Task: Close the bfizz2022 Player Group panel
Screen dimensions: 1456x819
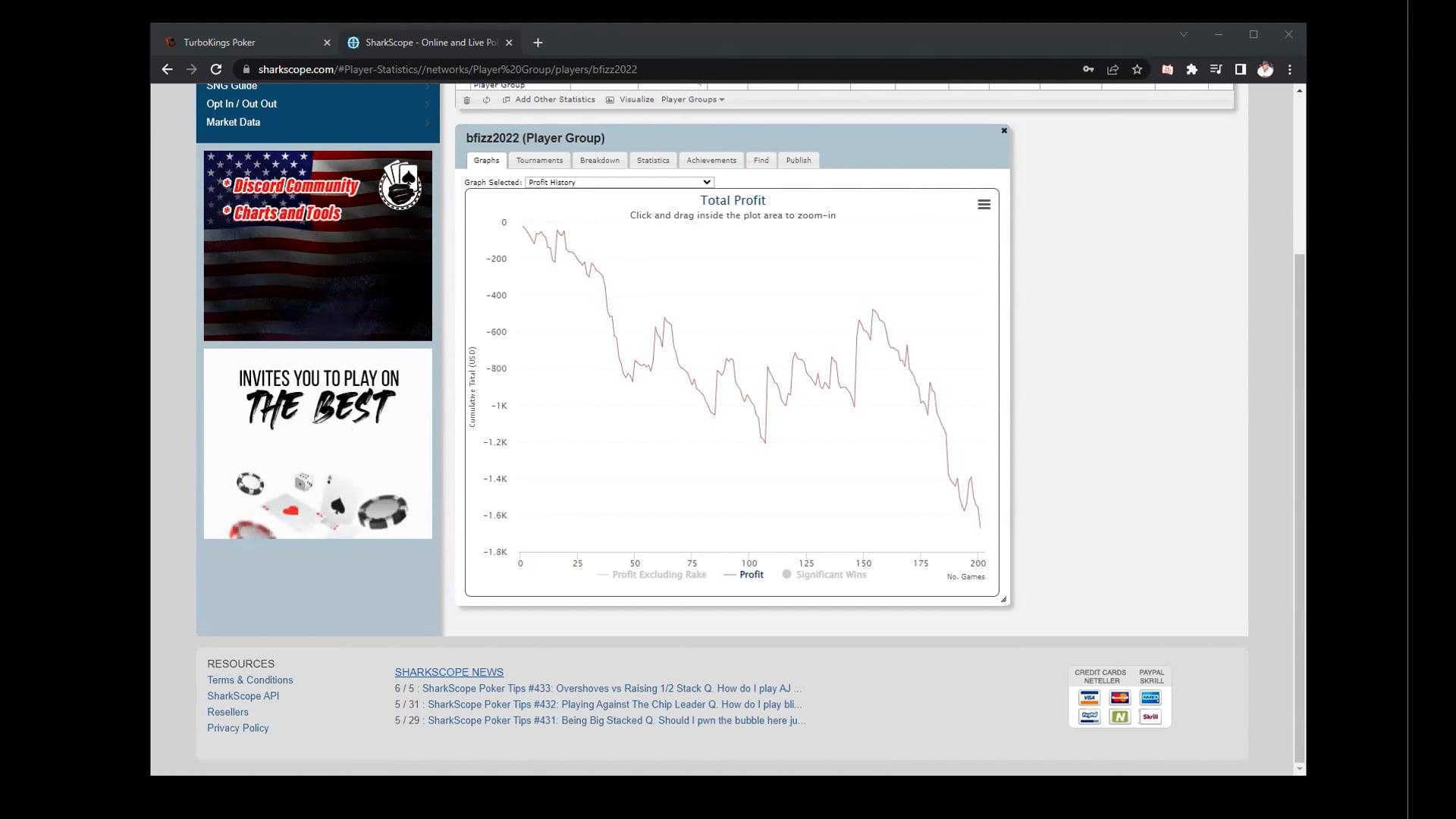Action: click(x=1004, y=130)
